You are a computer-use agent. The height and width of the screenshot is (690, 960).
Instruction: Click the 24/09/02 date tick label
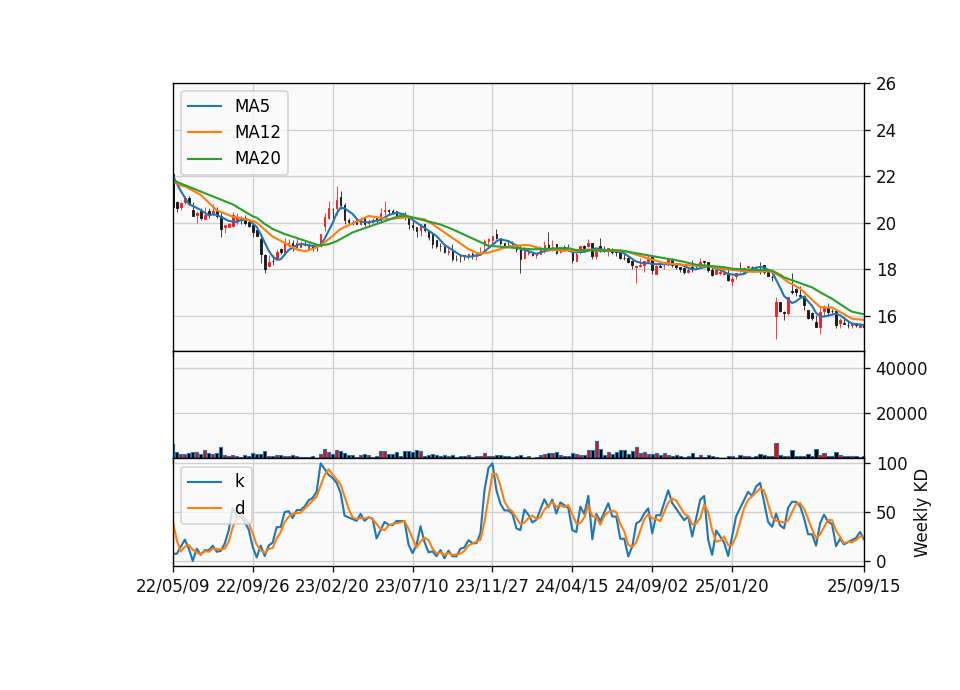[x=651, y=586]
